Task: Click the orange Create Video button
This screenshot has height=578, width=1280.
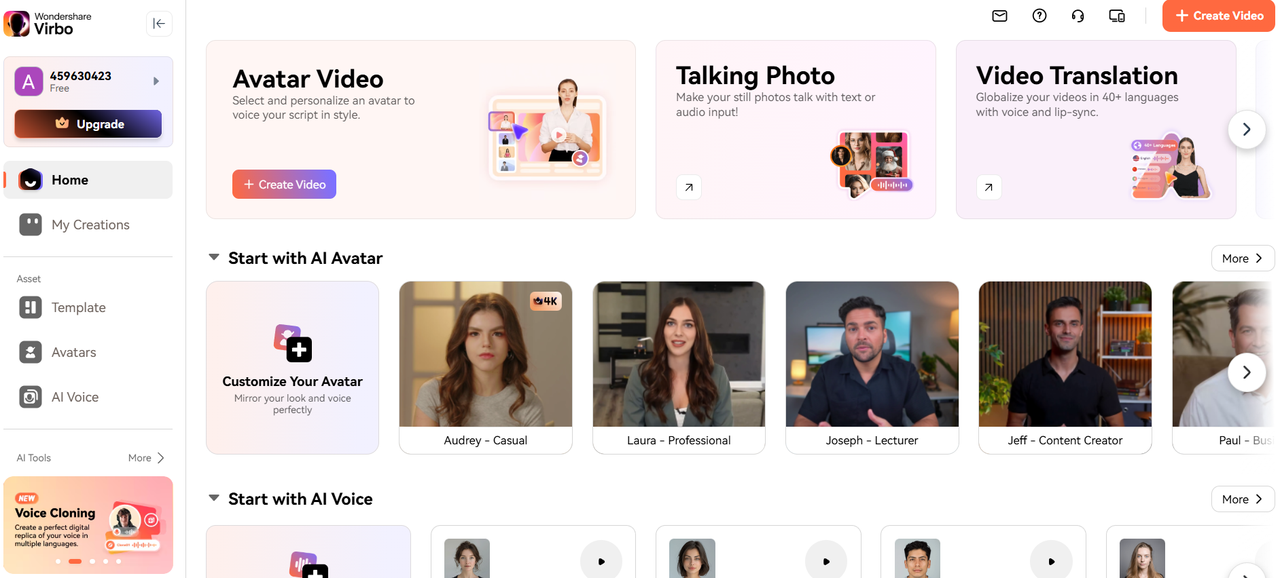Action: click(1217, 15)
